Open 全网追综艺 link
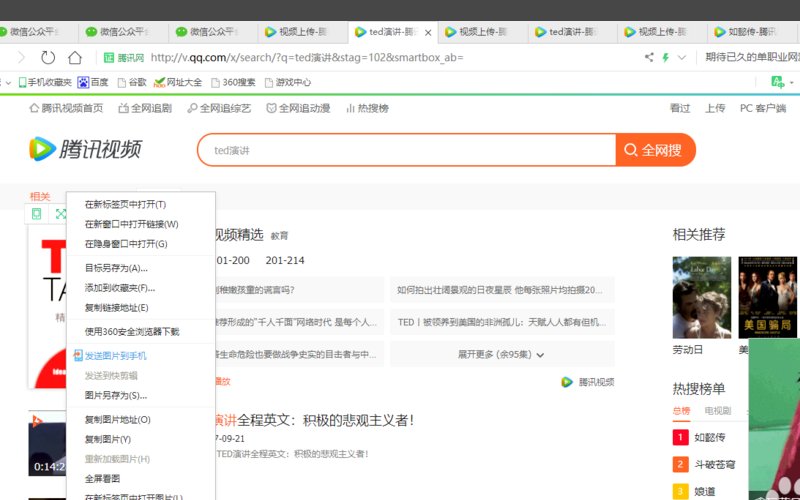800x500 pixels. click(219, 108)
